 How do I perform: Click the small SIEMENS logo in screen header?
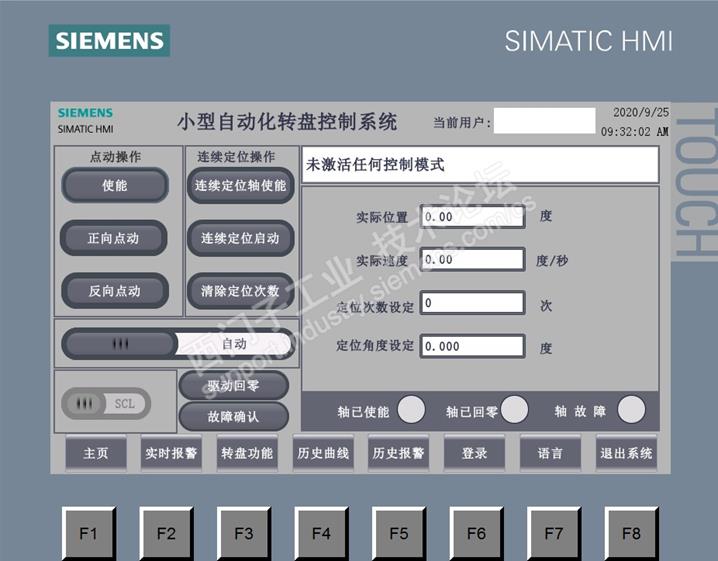point(85,113)
